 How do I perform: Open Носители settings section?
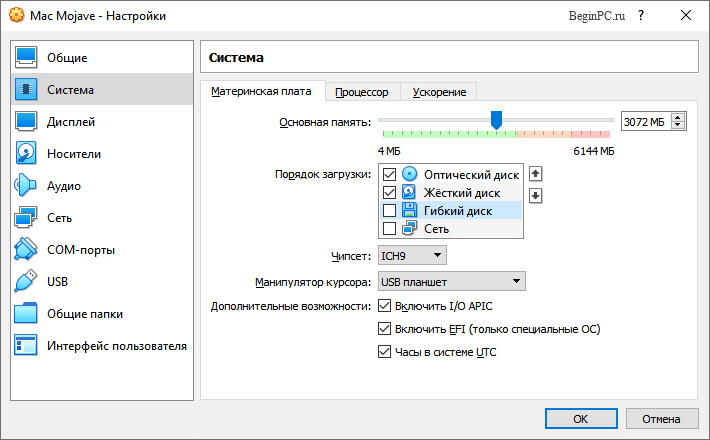(x=102, y=153)
